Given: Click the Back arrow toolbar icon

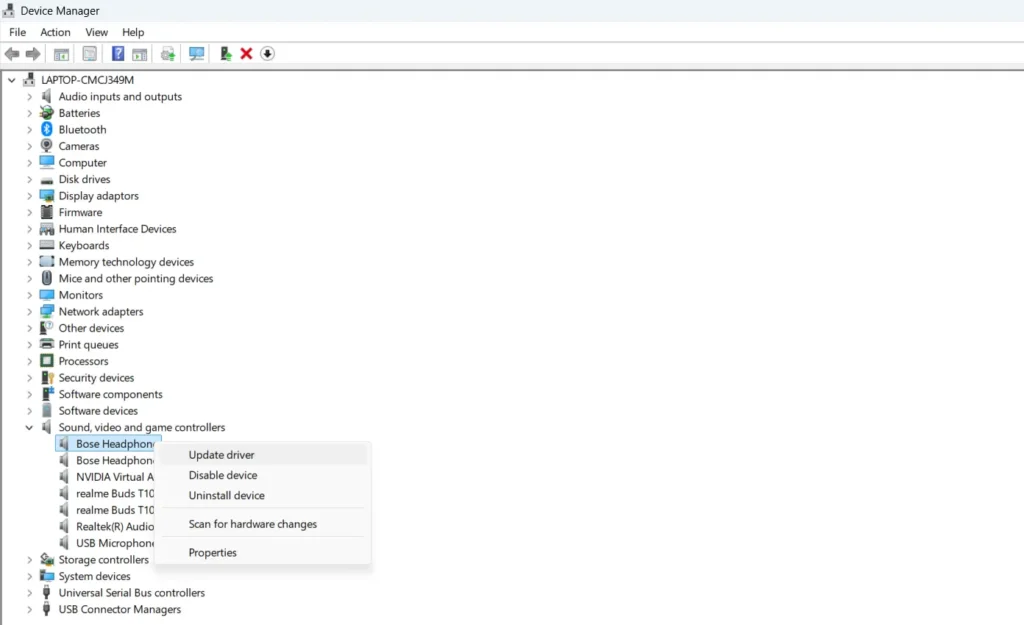Looking at the screenshot, I should [12, 54].
